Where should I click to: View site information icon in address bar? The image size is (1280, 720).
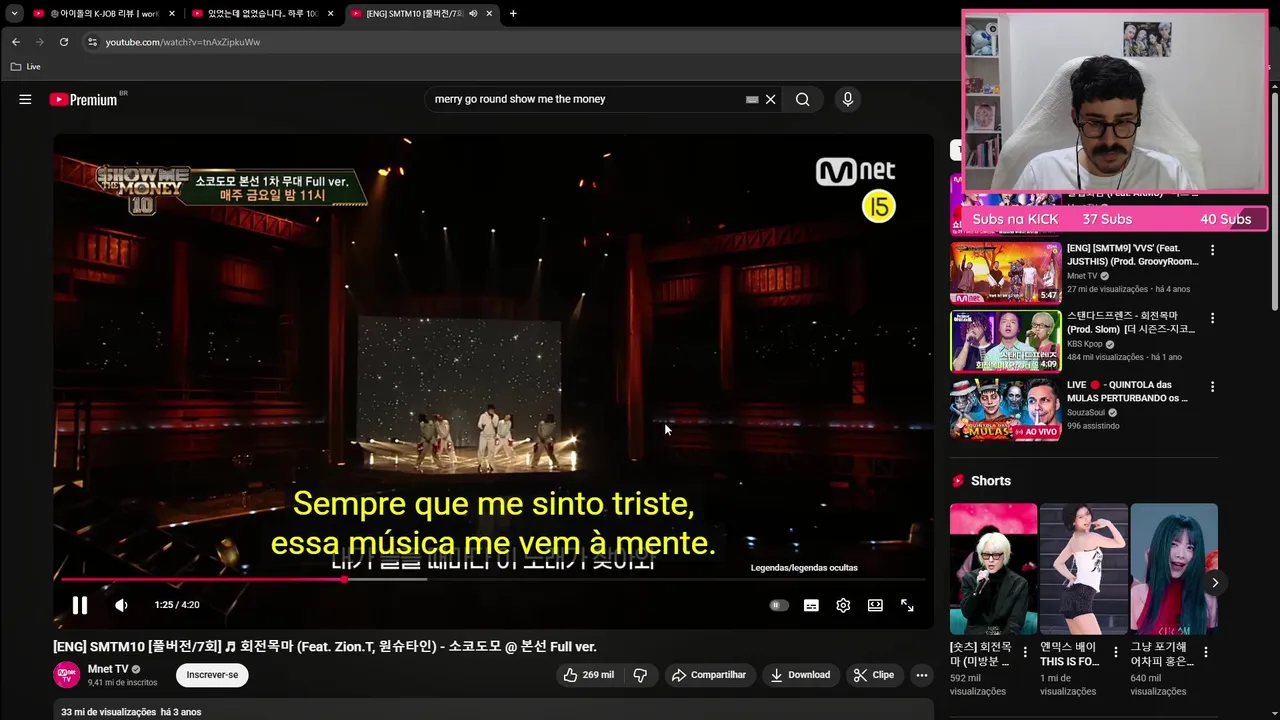coord(92,42)
